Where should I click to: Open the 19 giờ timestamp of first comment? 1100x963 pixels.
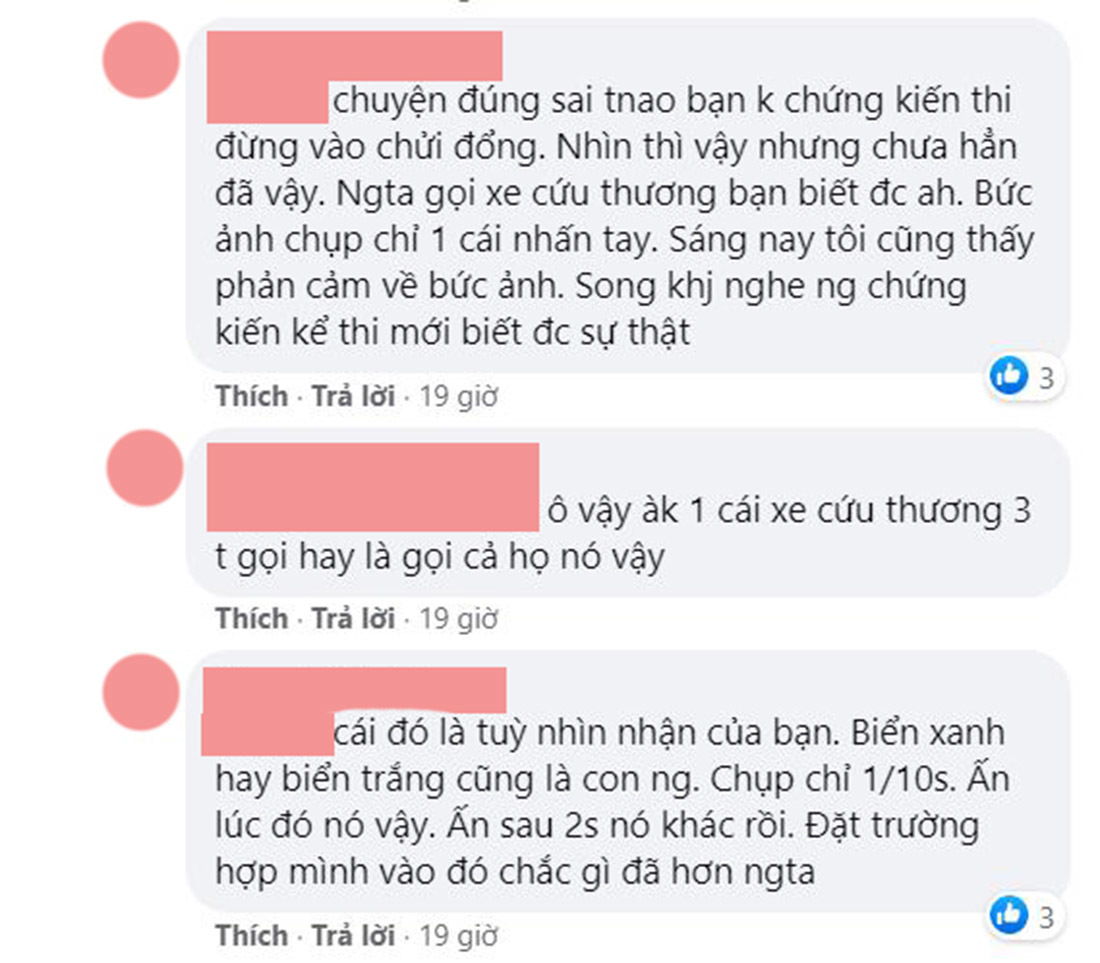(459, 397)
